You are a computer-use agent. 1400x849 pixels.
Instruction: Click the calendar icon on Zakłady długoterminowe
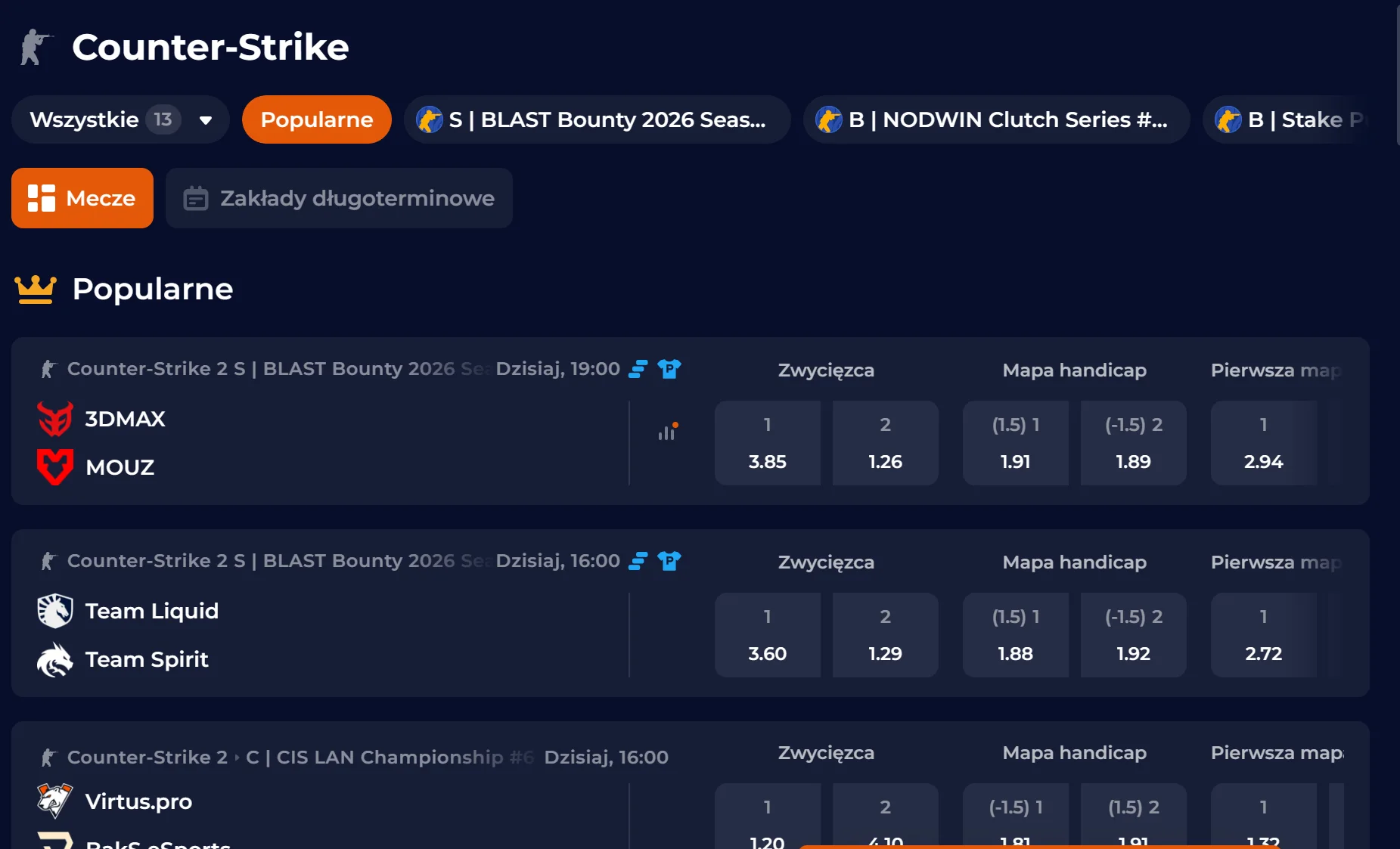click(x=196, y=198)
